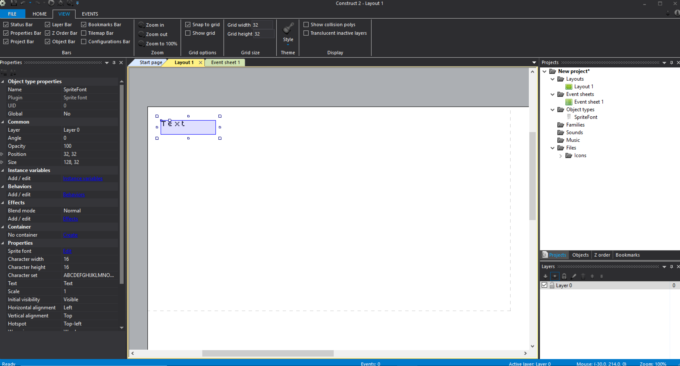
Task: Click the Behaviors edit link
Action: [74, 195]
